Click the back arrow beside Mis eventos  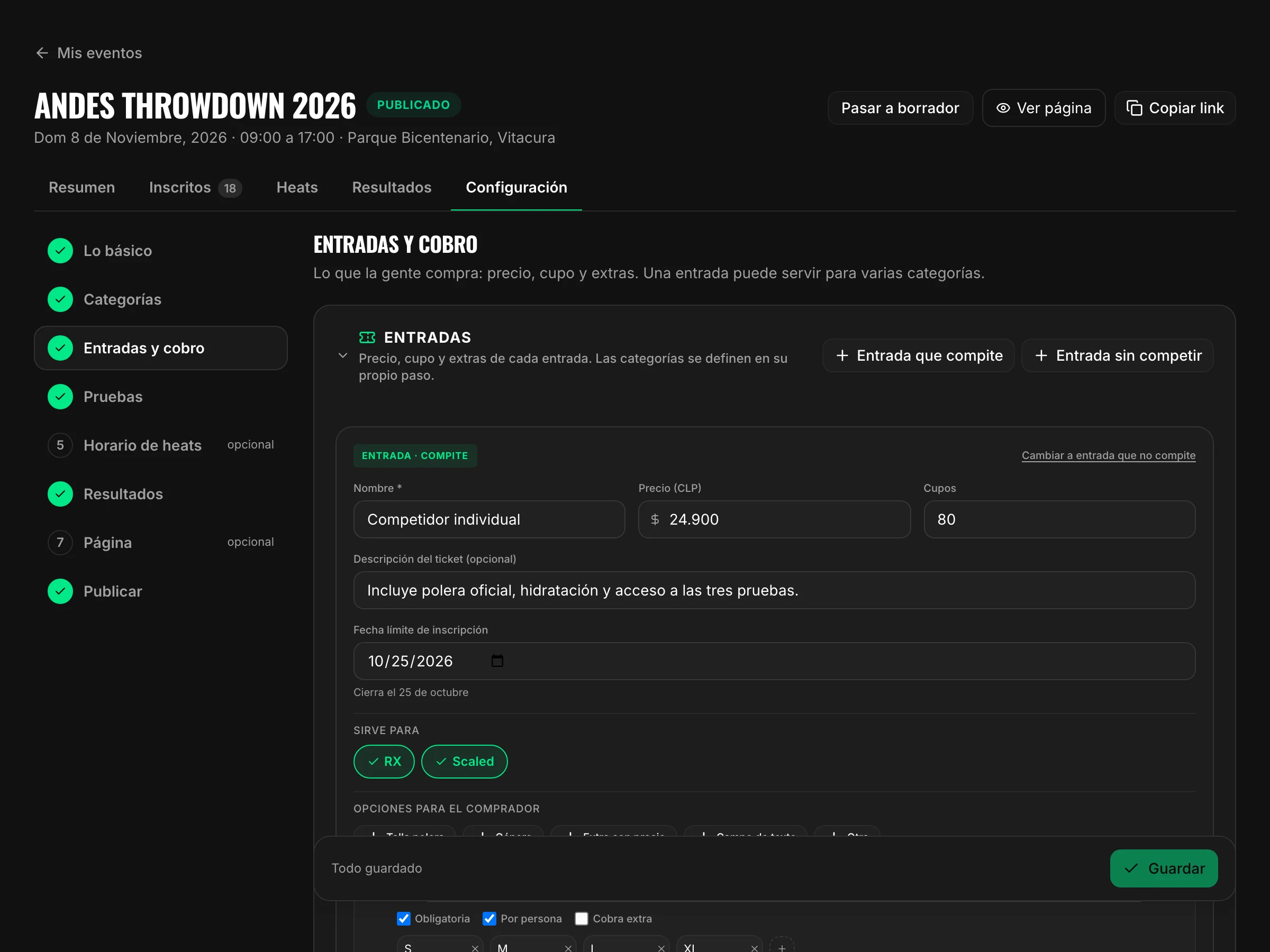pyautogui.click(x=42, y=53)
